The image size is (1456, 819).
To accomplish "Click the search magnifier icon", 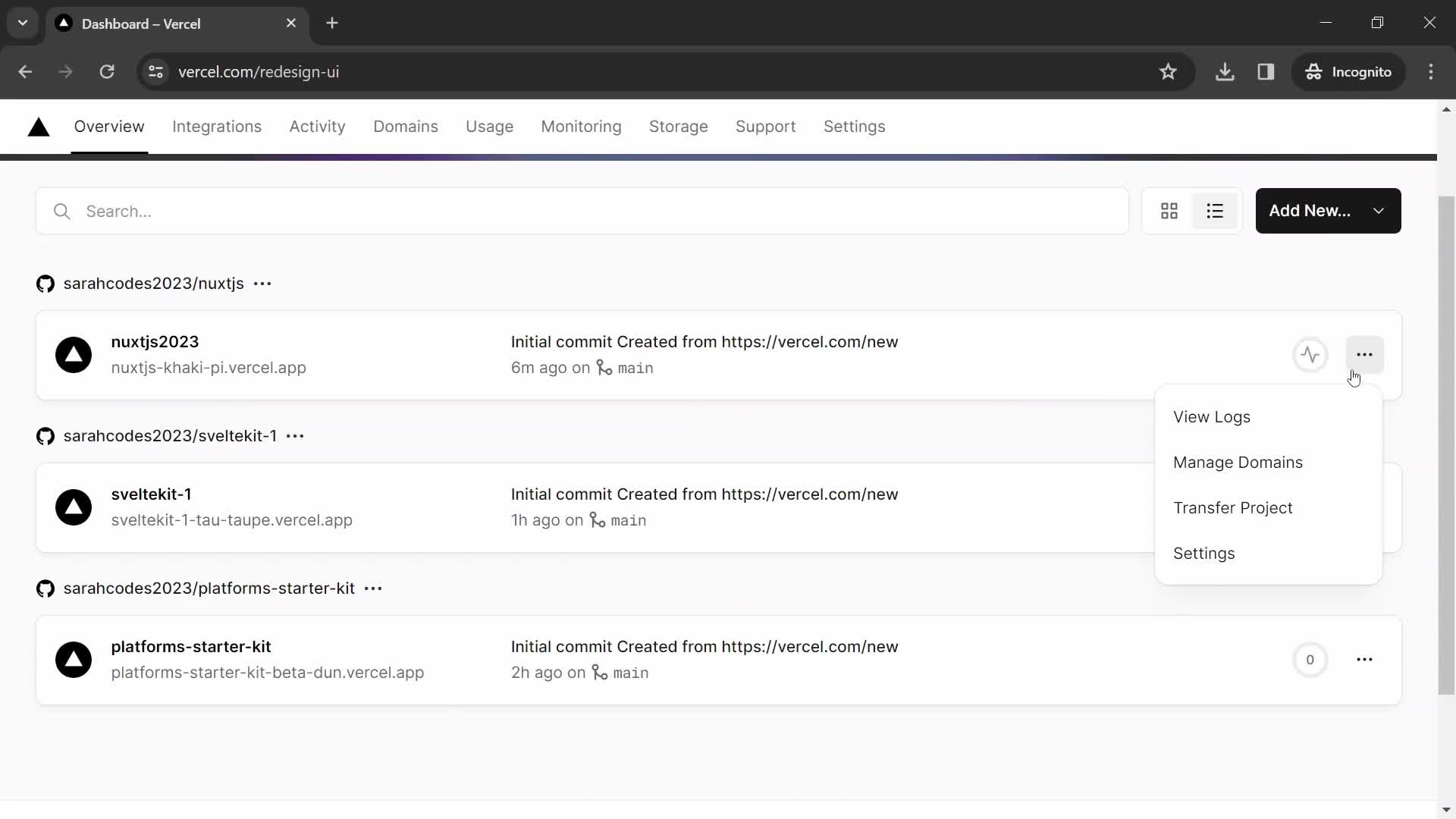I will (62, 212).
